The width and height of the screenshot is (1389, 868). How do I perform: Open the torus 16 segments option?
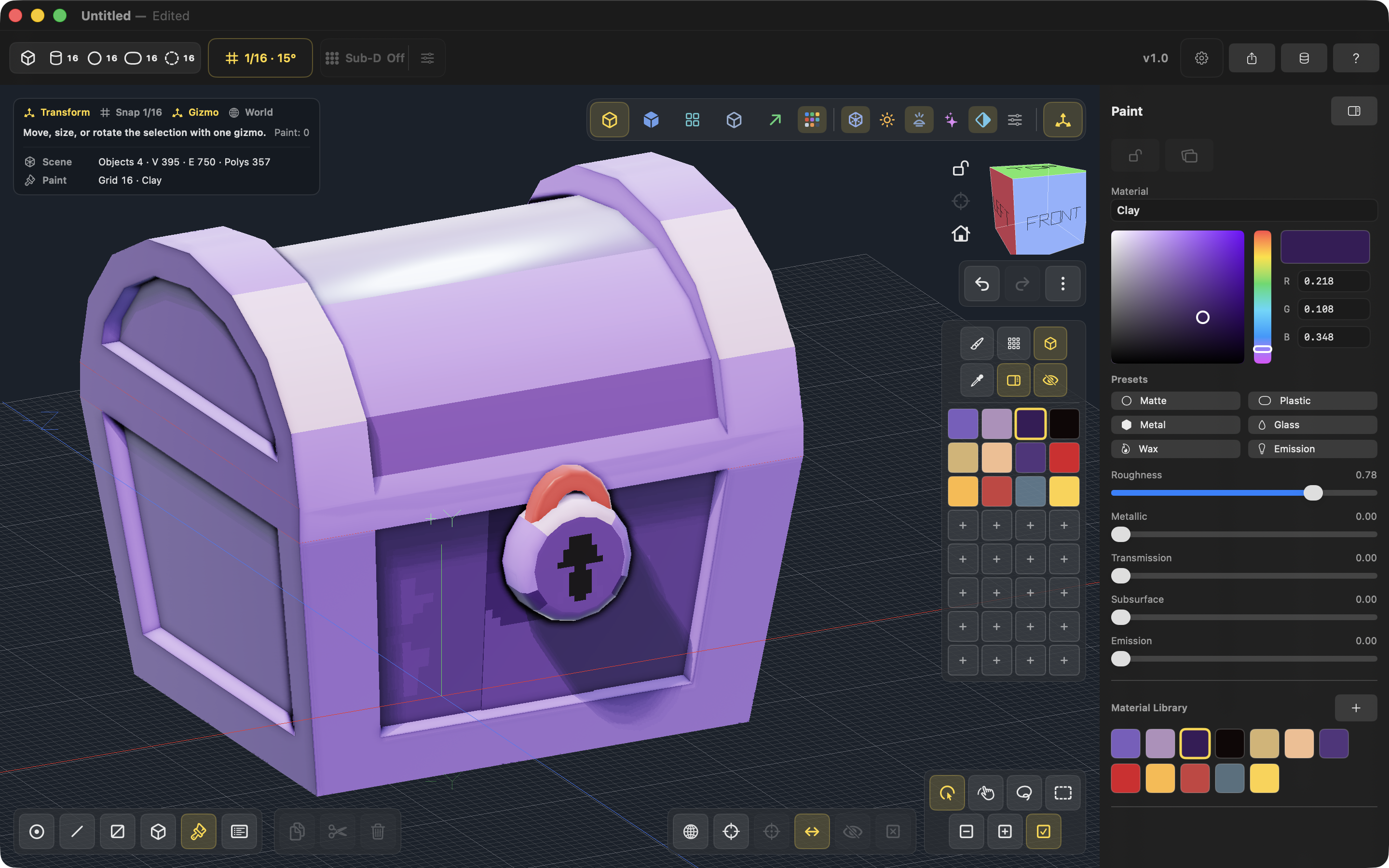[x=179, y=58]
